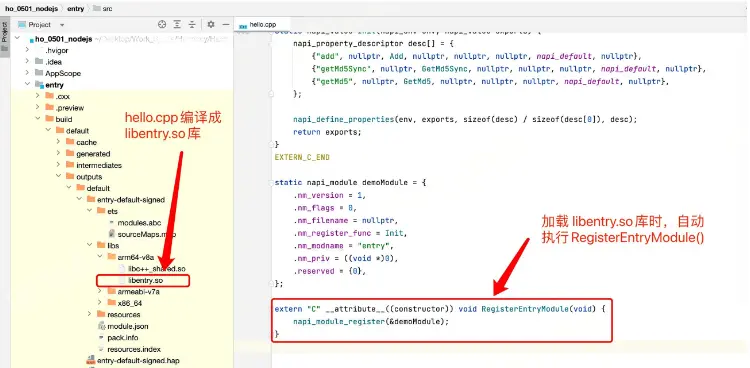The image size is (750, 368).
Task: Hide the Project panel with minus icon
Action: point(226,24)
